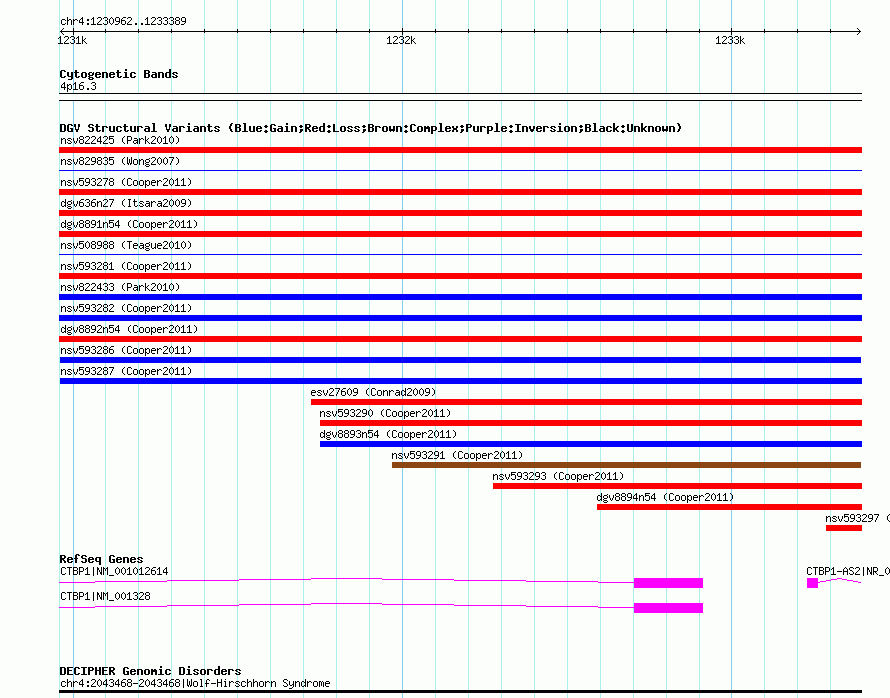Image resolution: width=890 pixels, height=698 pixels.
Task: Open the dgv636n27 (Itsara2009) variant label
Action: (126, 203)
